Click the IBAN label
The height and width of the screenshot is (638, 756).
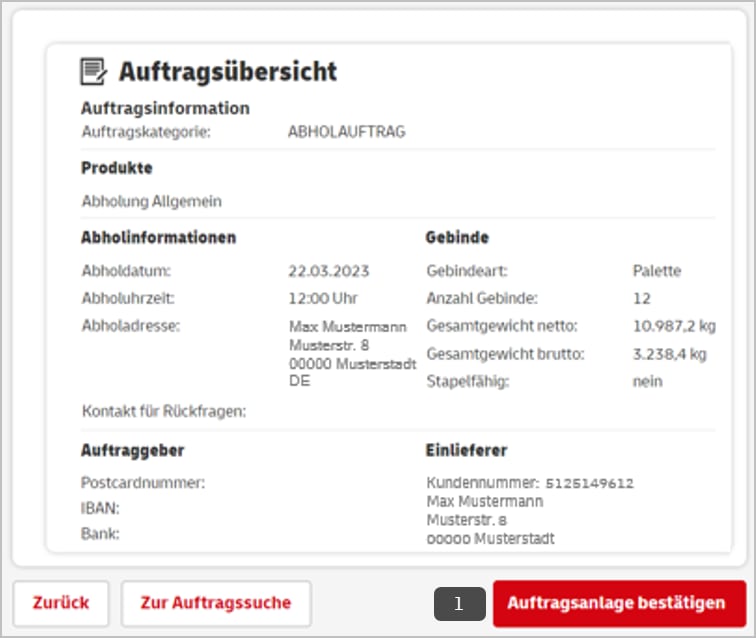(100, 508)
